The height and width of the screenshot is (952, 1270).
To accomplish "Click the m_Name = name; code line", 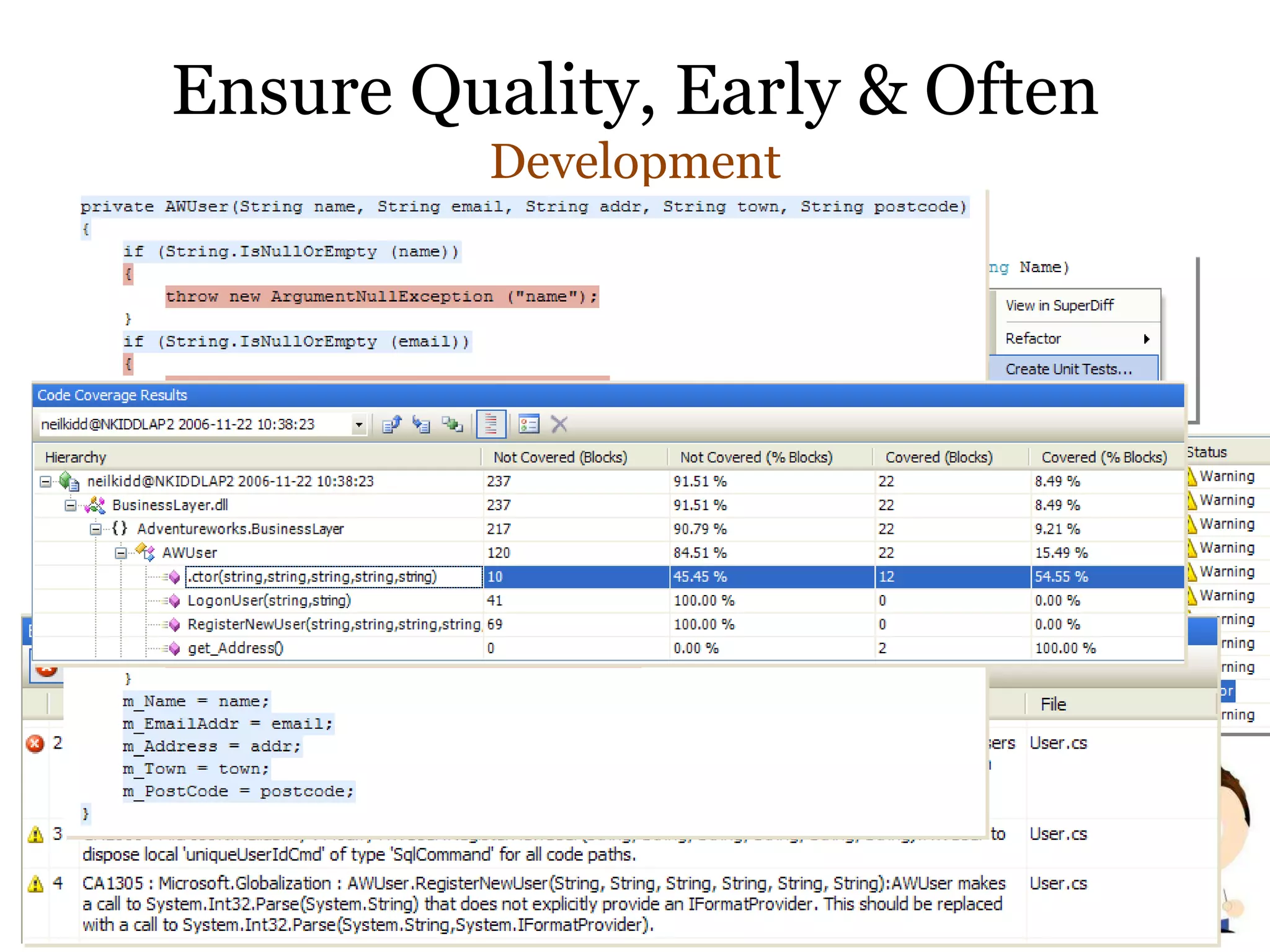I will tap(197, 702).
